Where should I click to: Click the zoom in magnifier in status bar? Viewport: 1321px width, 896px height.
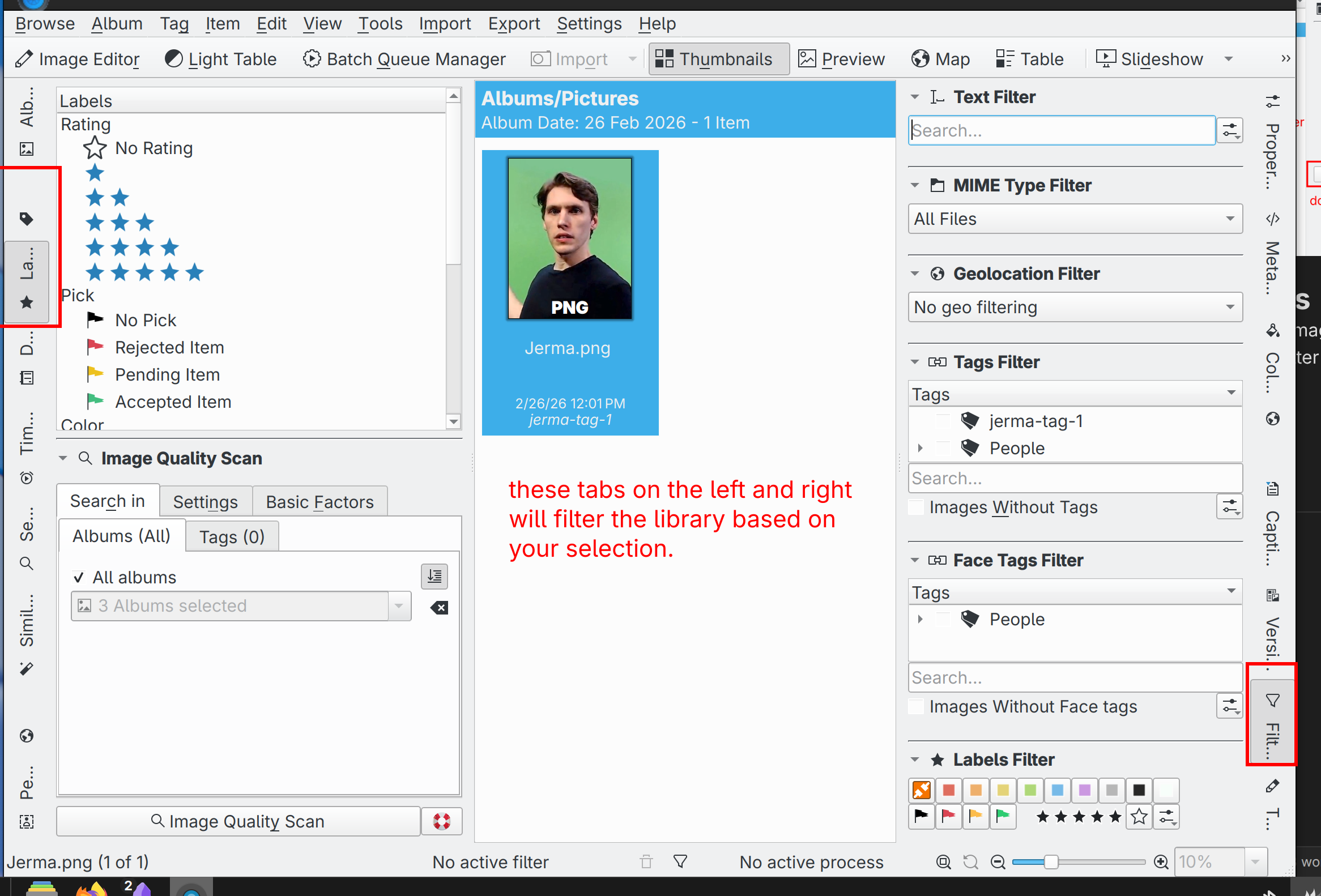pyautogui.click(x=1161, y=862)
